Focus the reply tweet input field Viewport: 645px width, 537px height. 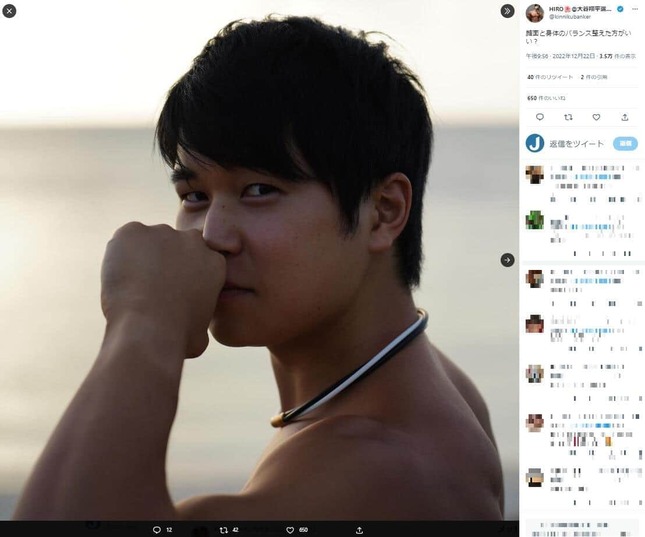pyautogui.click(x=577, y=144)
